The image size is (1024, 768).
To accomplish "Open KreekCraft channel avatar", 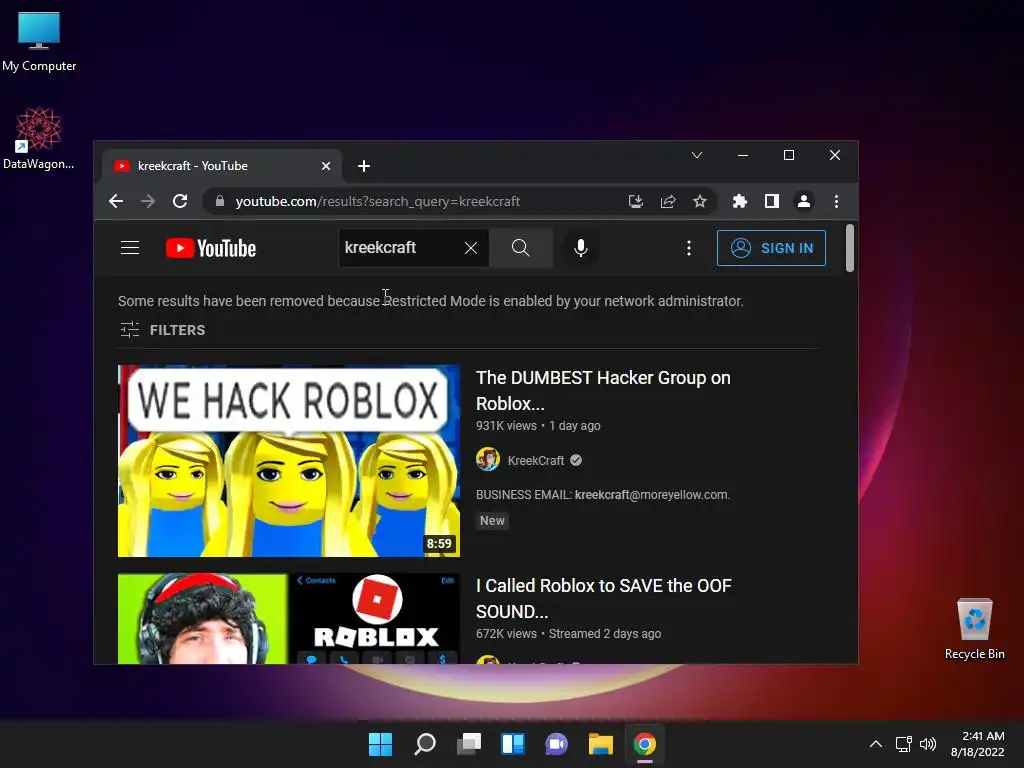I will click(488, 460).
